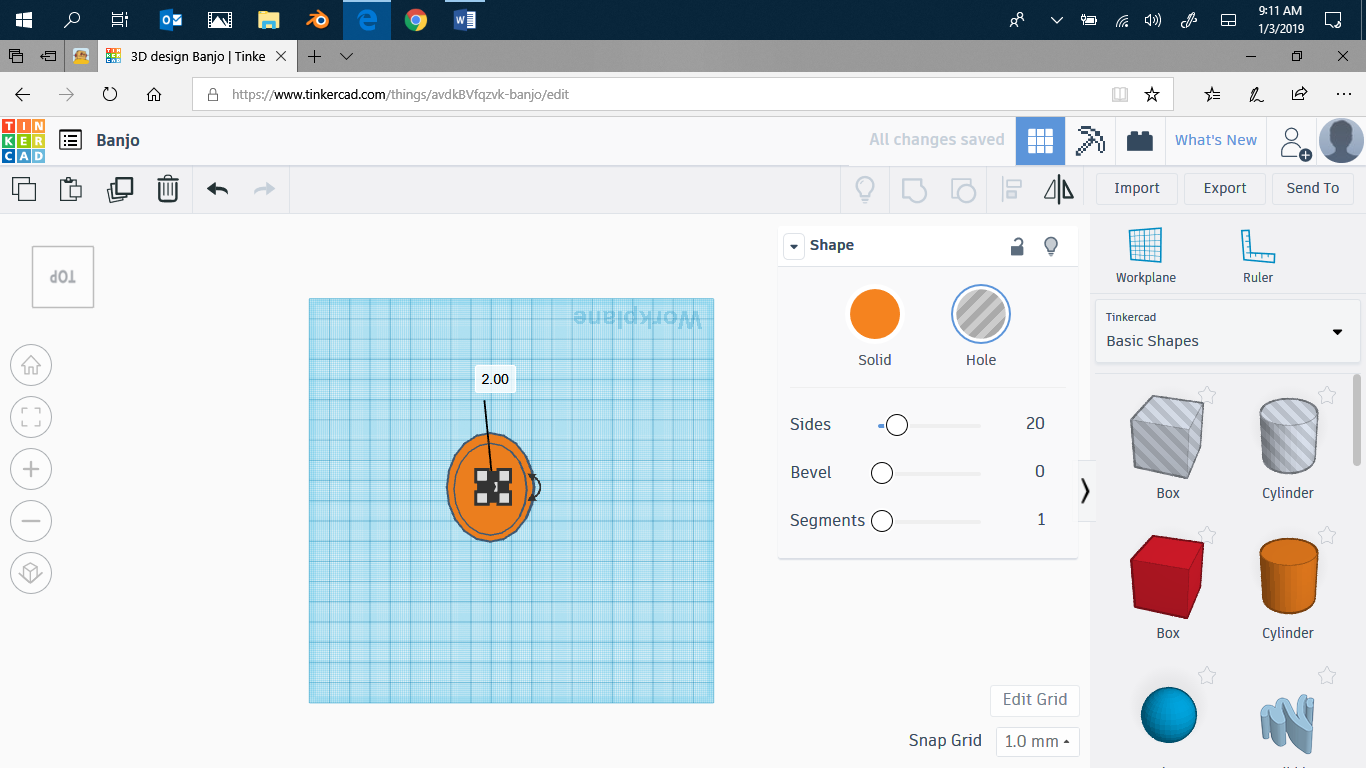The image size is (1366, 768).
Task: Click the Group shapes icon
Action: coord(914,189)
